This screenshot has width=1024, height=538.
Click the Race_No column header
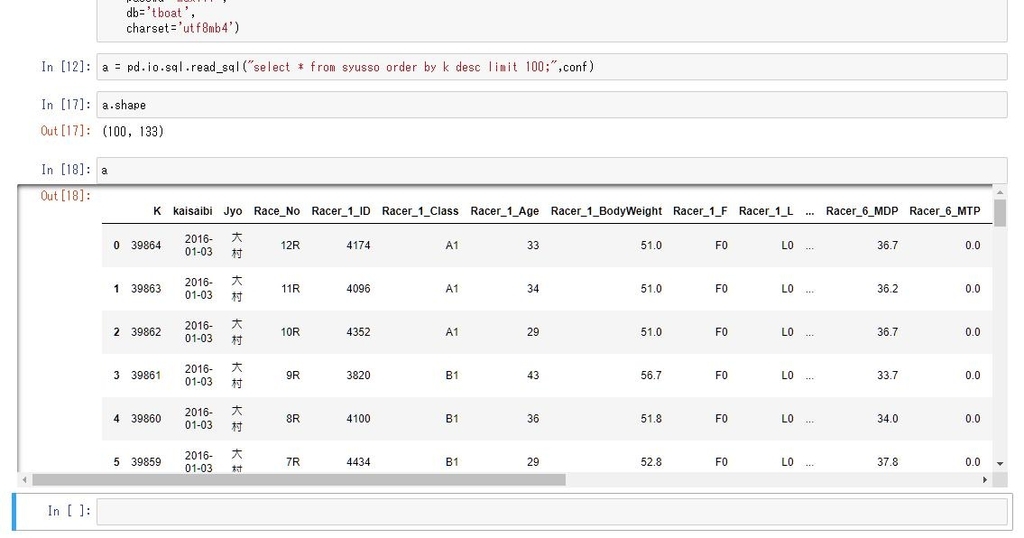[x=277, y=211]
